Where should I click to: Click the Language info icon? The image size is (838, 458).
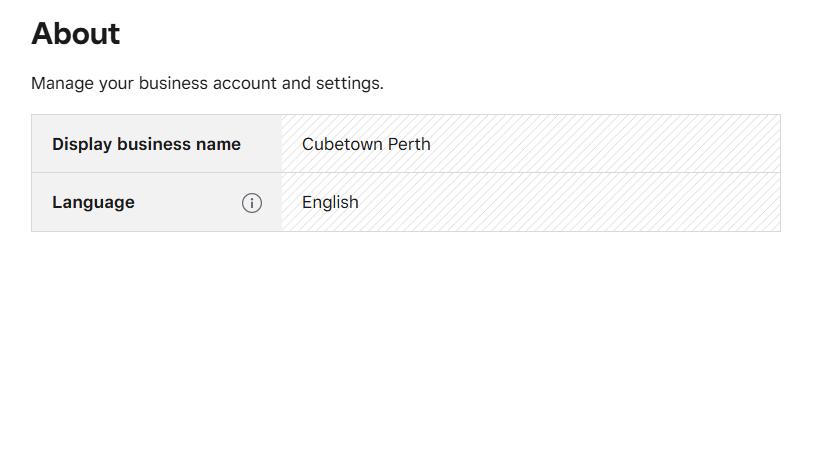coord(252,203)
